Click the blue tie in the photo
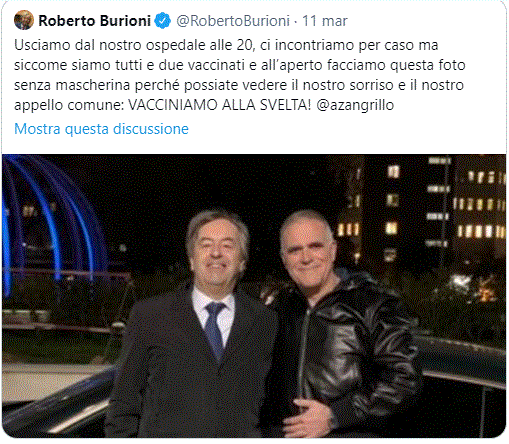Image resolution: width=509 pixels, height=444 pixels. (215, 330)
